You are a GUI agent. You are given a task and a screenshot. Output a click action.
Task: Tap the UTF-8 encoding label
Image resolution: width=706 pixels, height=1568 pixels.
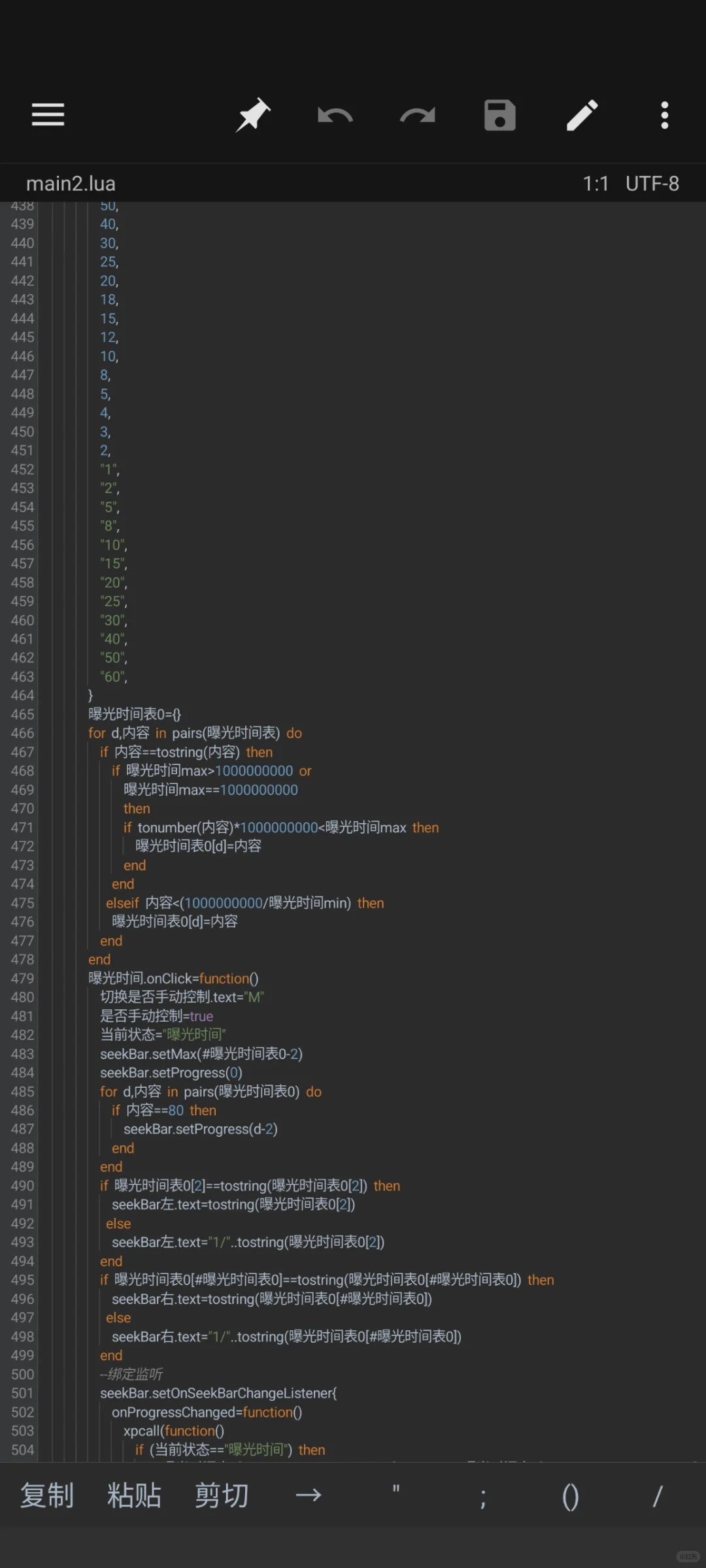click(x=652, y=184)
